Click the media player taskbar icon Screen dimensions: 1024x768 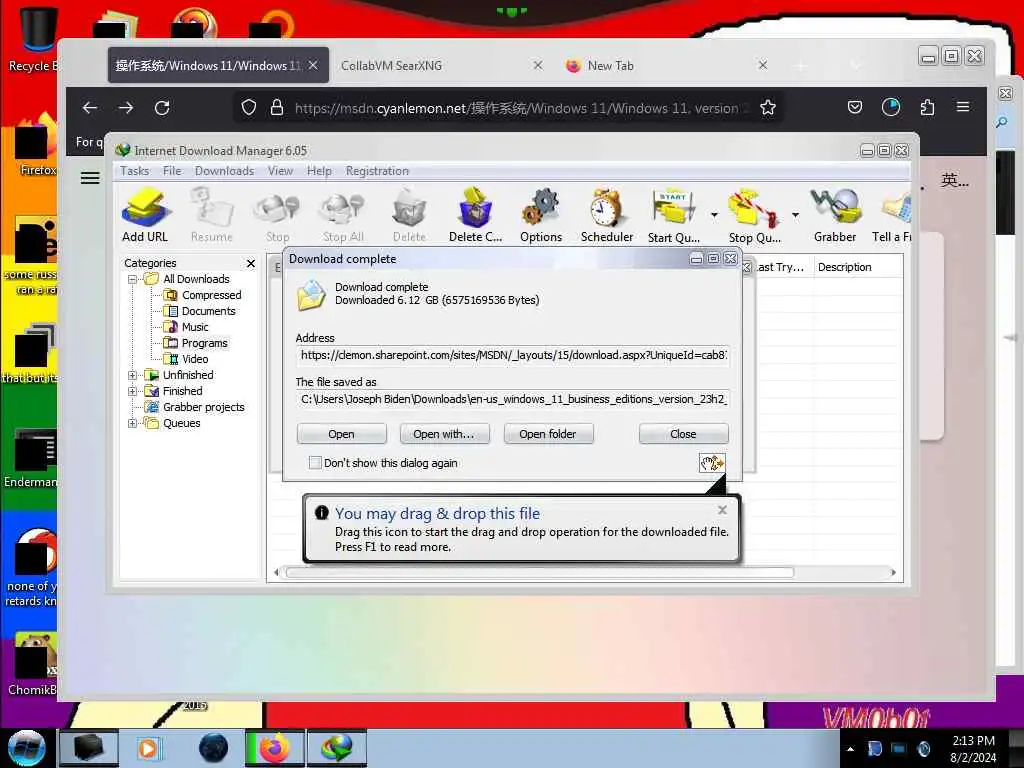[148, 748]
